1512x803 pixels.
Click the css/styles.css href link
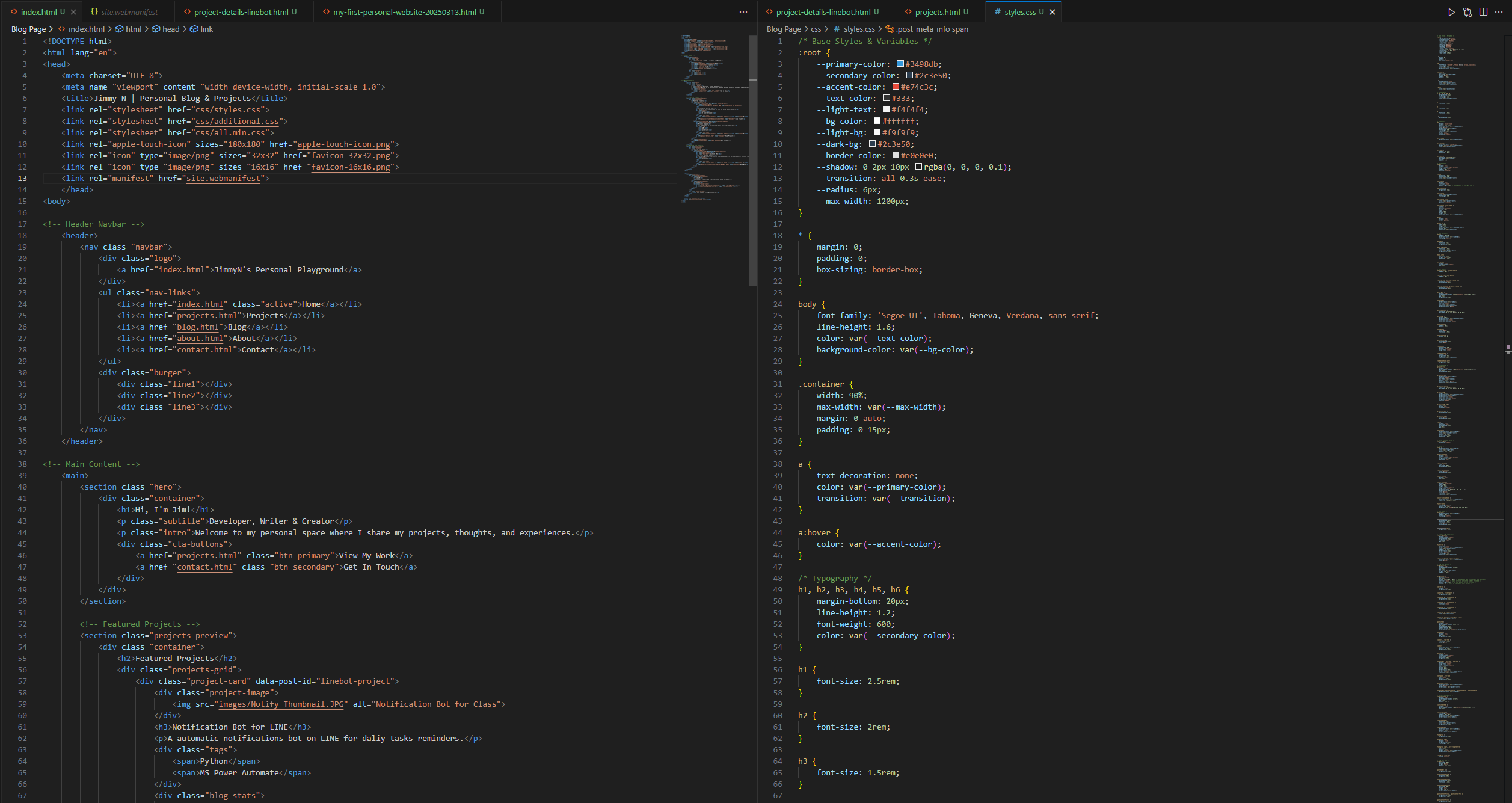228,110
